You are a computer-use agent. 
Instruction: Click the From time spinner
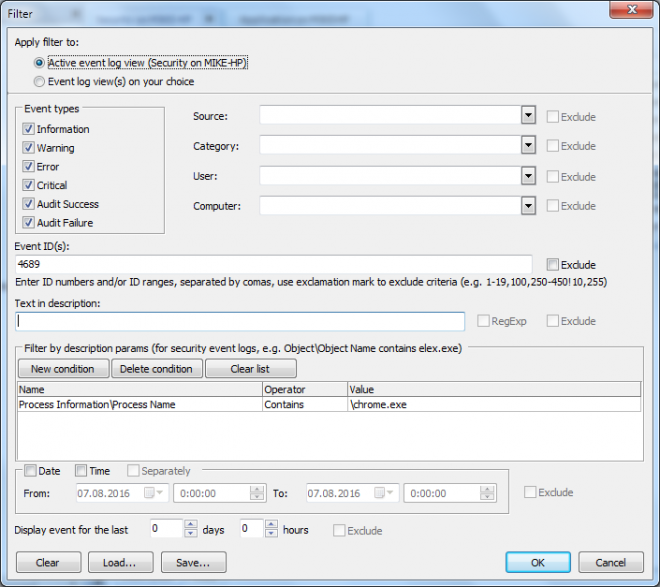pos(257,493)
